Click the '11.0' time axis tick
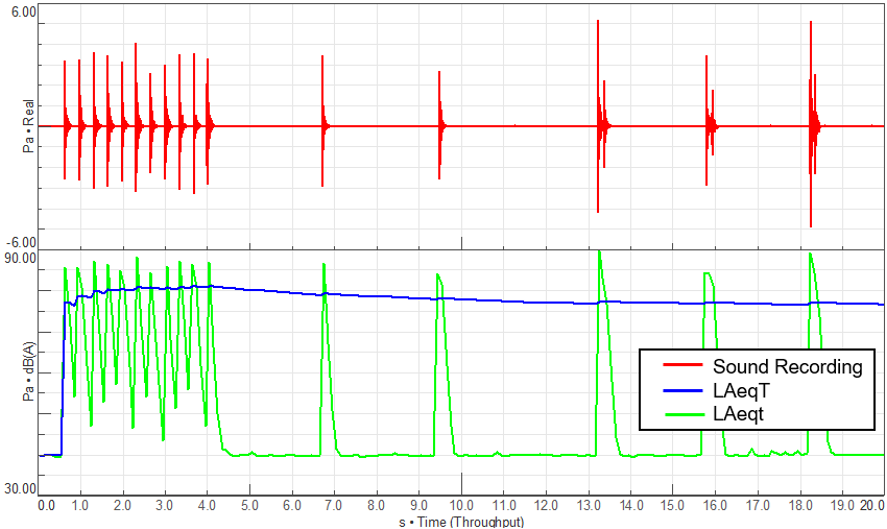887x529 pixels. coord(503,505)
